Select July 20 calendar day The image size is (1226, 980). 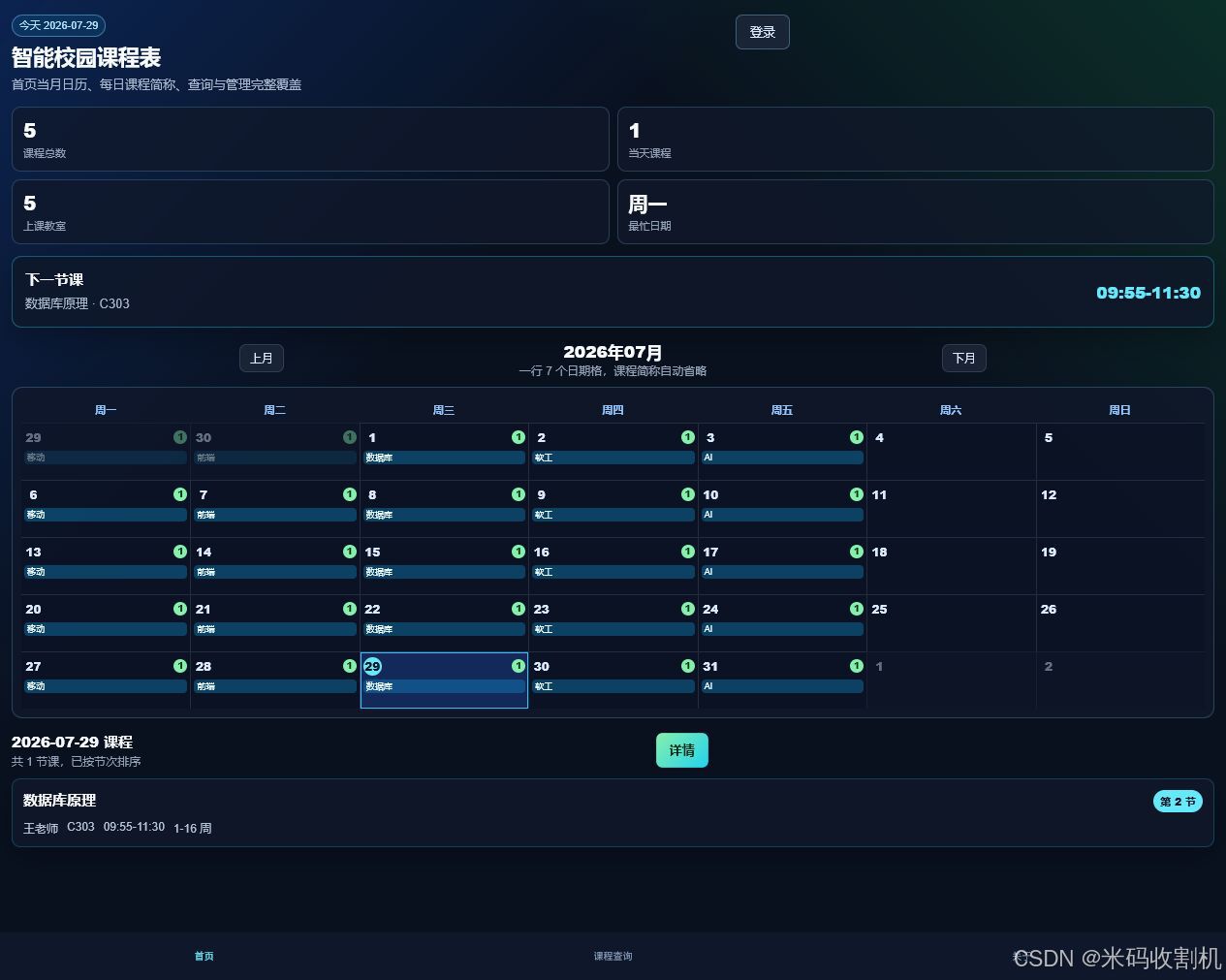pyautogui.click(x=106, y=623)
